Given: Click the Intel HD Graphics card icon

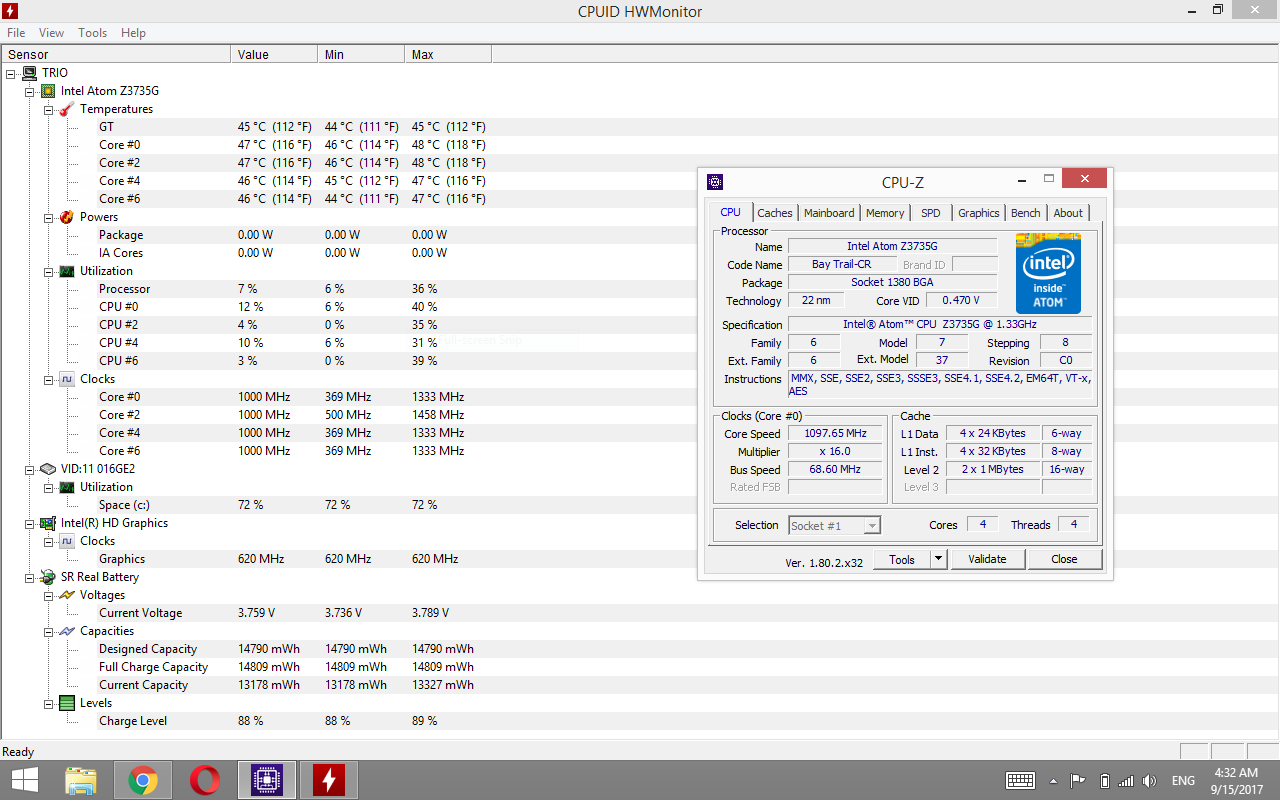Looking at the screenshot, I should coord(48,523).
